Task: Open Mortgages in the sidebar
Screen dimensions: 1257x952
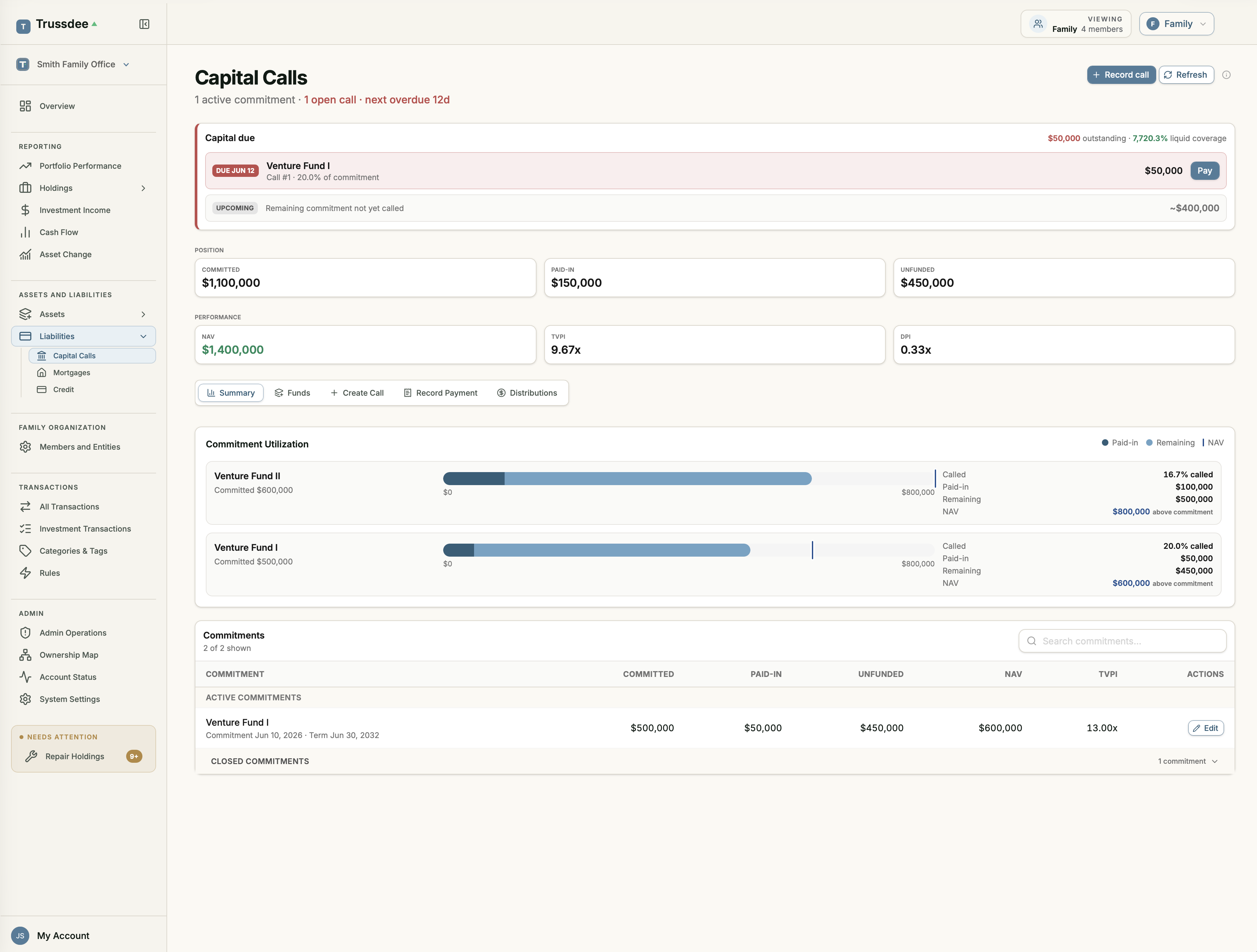Action: point(92,373)
